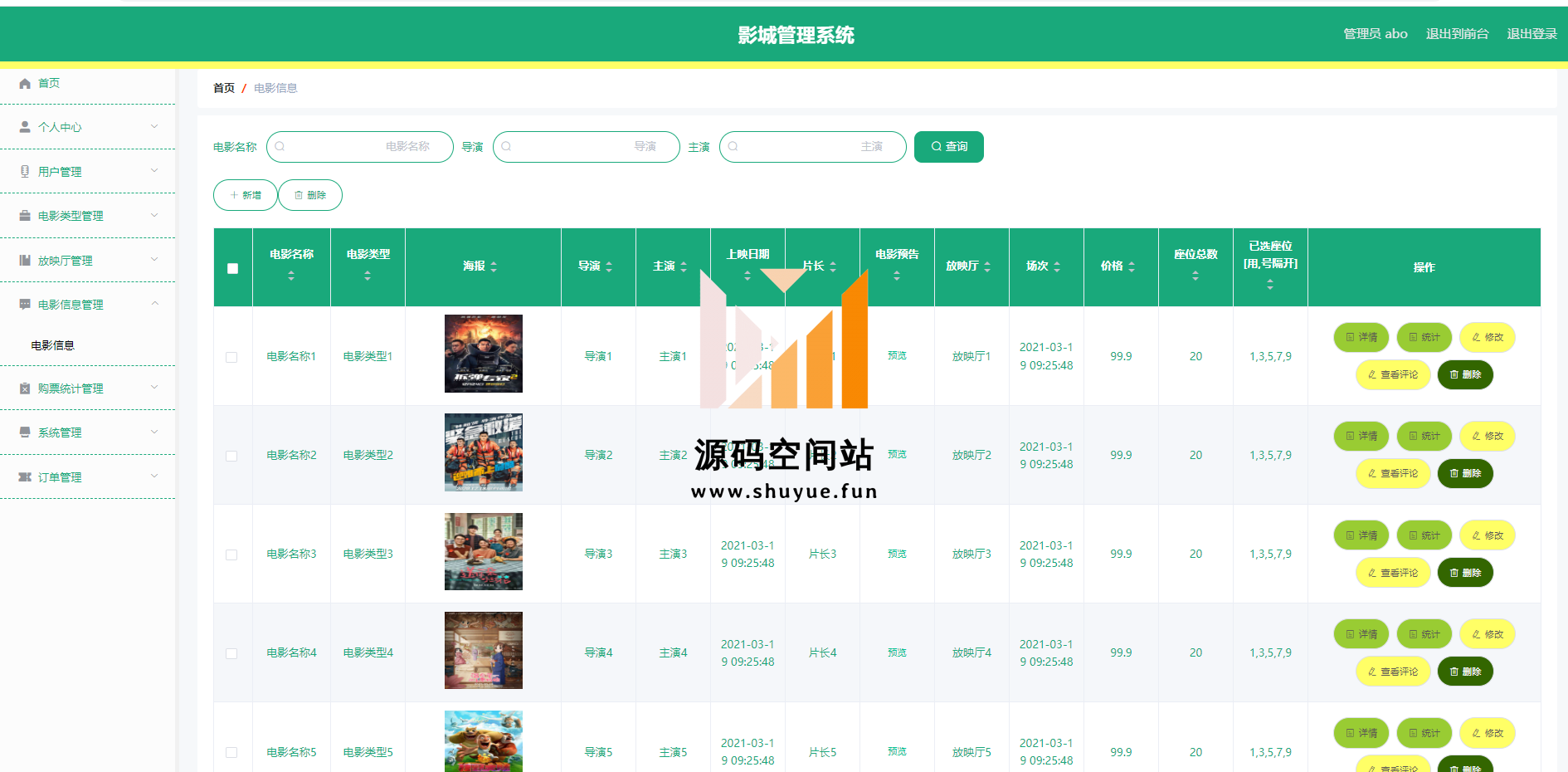Viewport: 1568px width, 772px height.
Task: Click the briefcase icon beside 电影类型管理
Action: (x=25, y=216)
